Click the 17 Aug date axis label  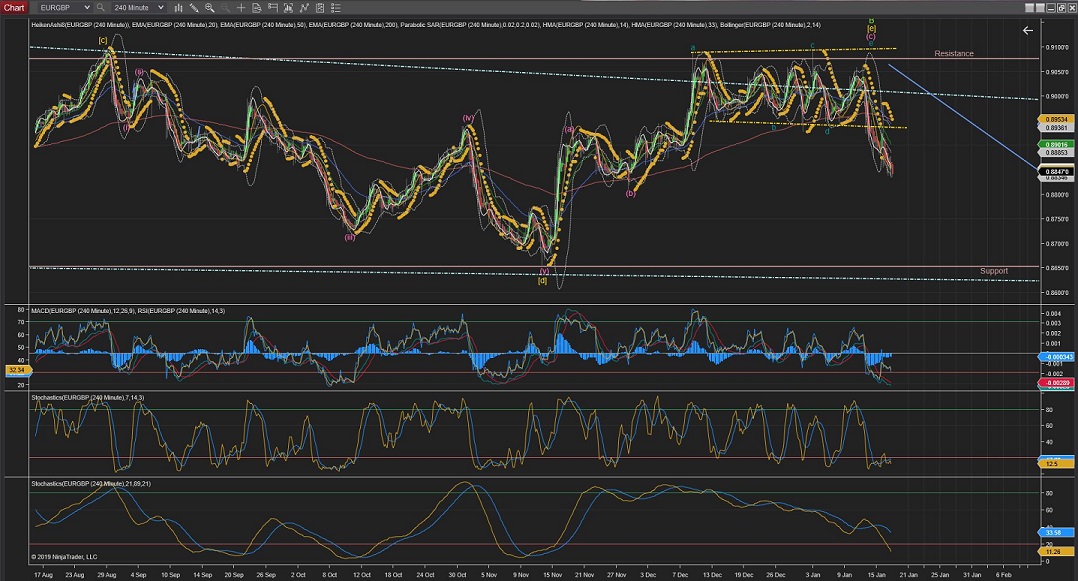pos(43,574)
